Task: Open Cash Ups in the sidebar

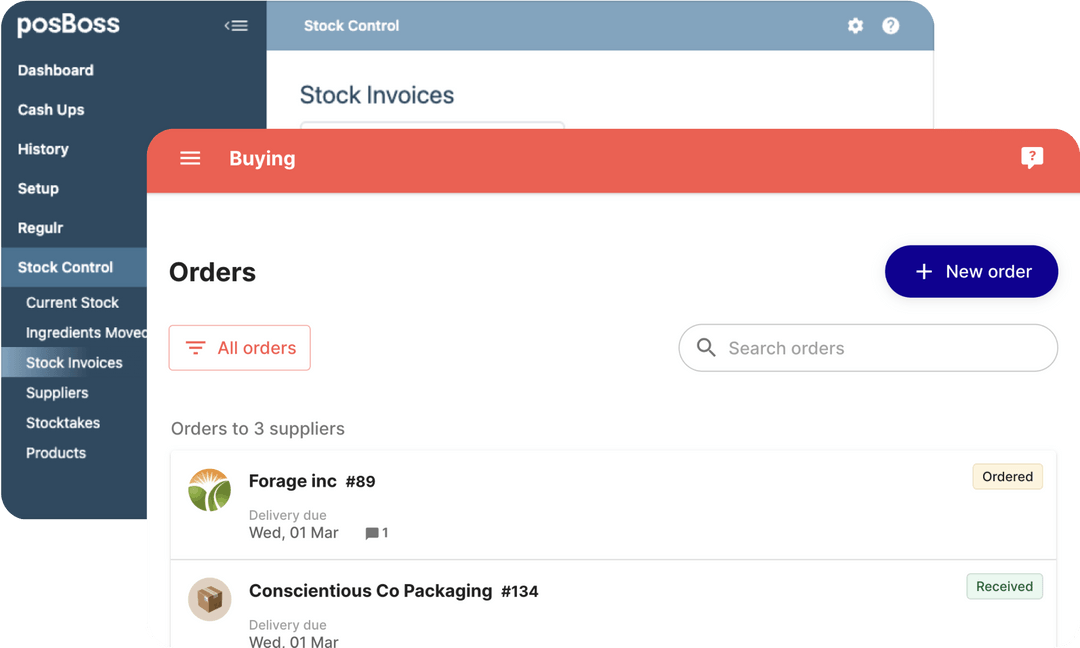Action: click(51, 110)
